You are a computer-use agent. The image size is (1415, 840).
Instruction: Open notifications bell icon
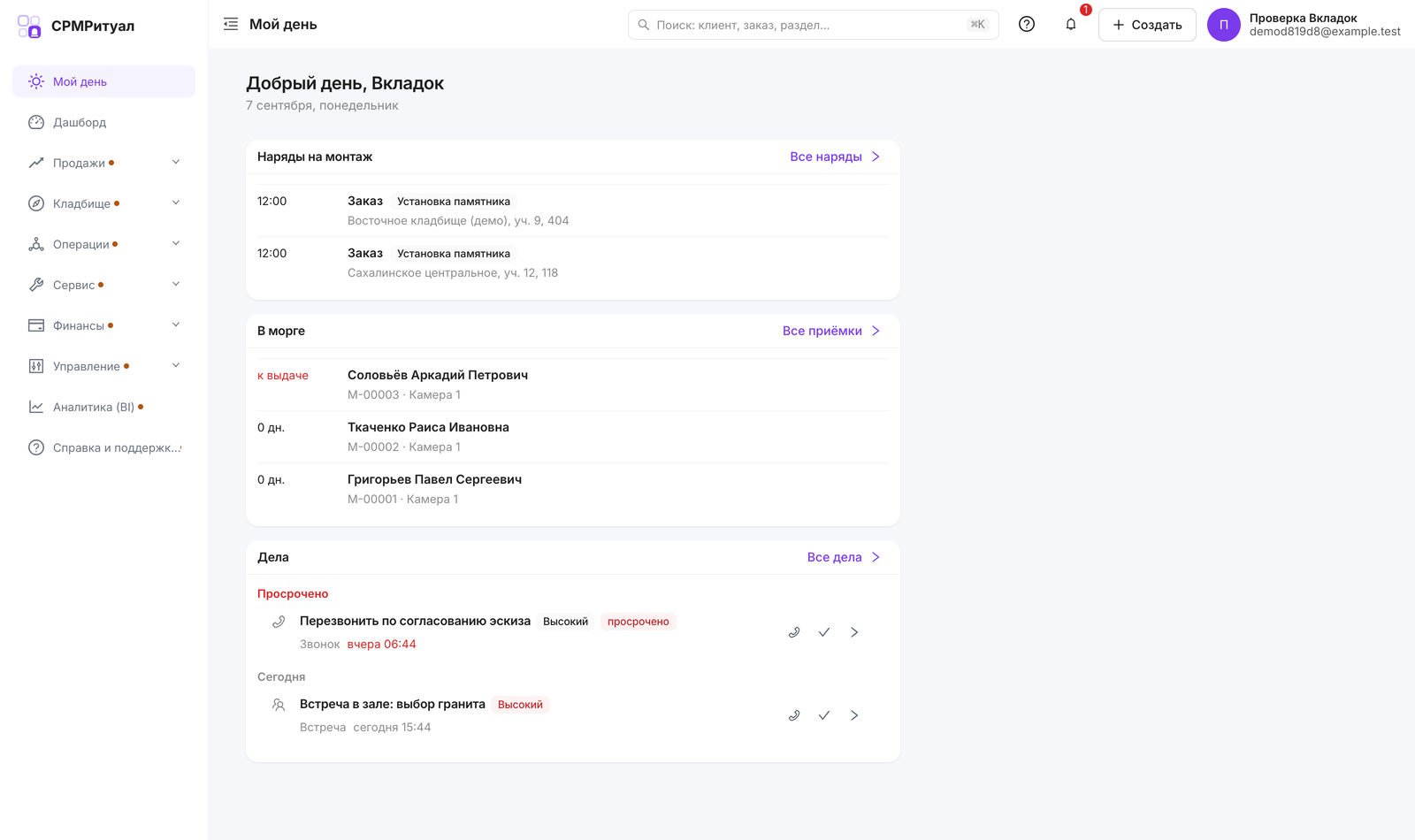[x=1071, y=25]
